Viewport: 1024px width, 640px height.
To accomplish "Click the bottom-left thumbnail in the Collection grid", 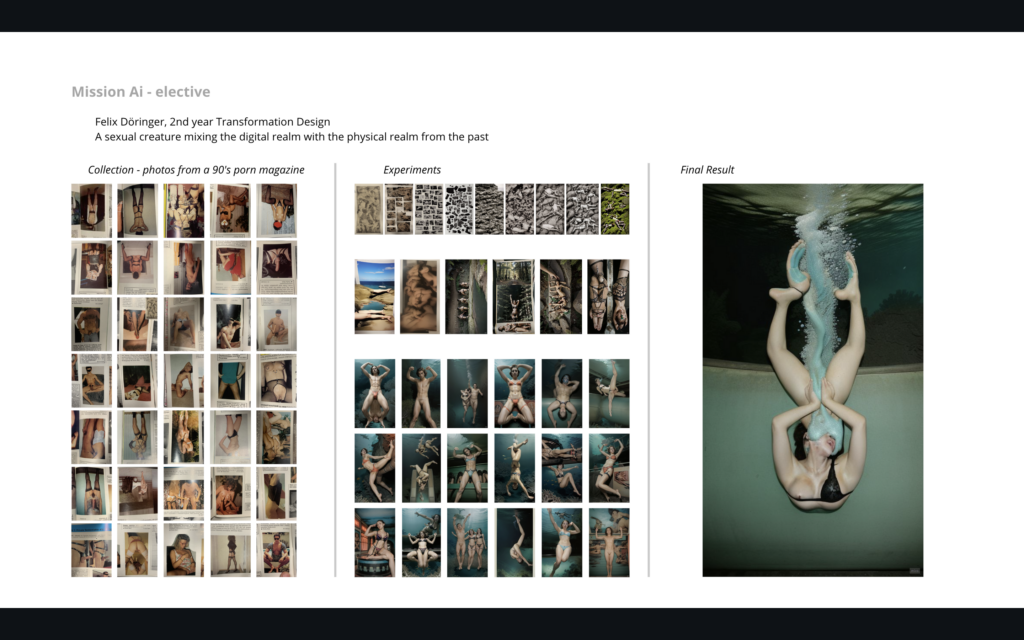I will coord(91,550).
